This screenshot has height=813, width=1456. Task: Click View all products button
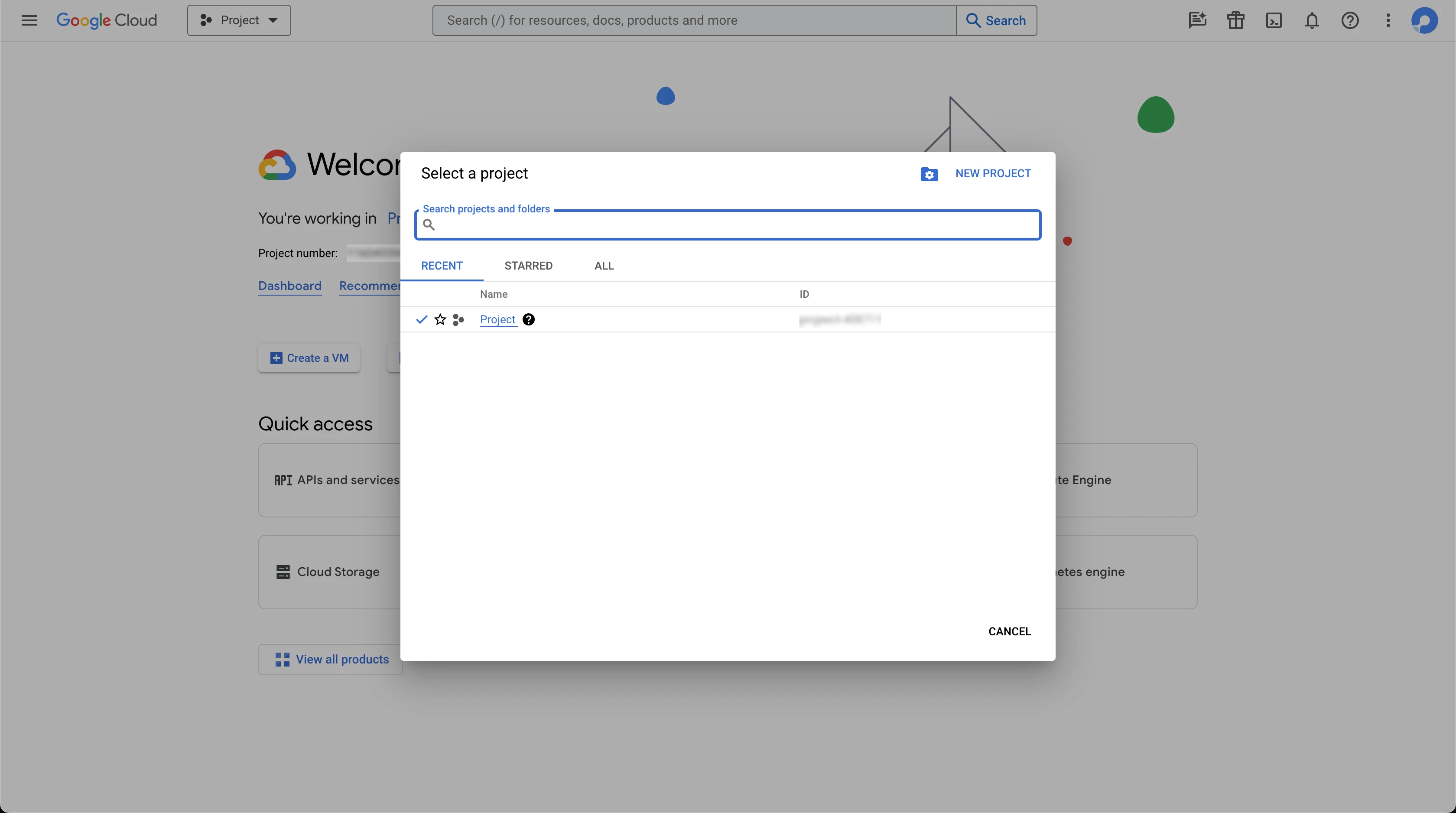coord(331,659)
